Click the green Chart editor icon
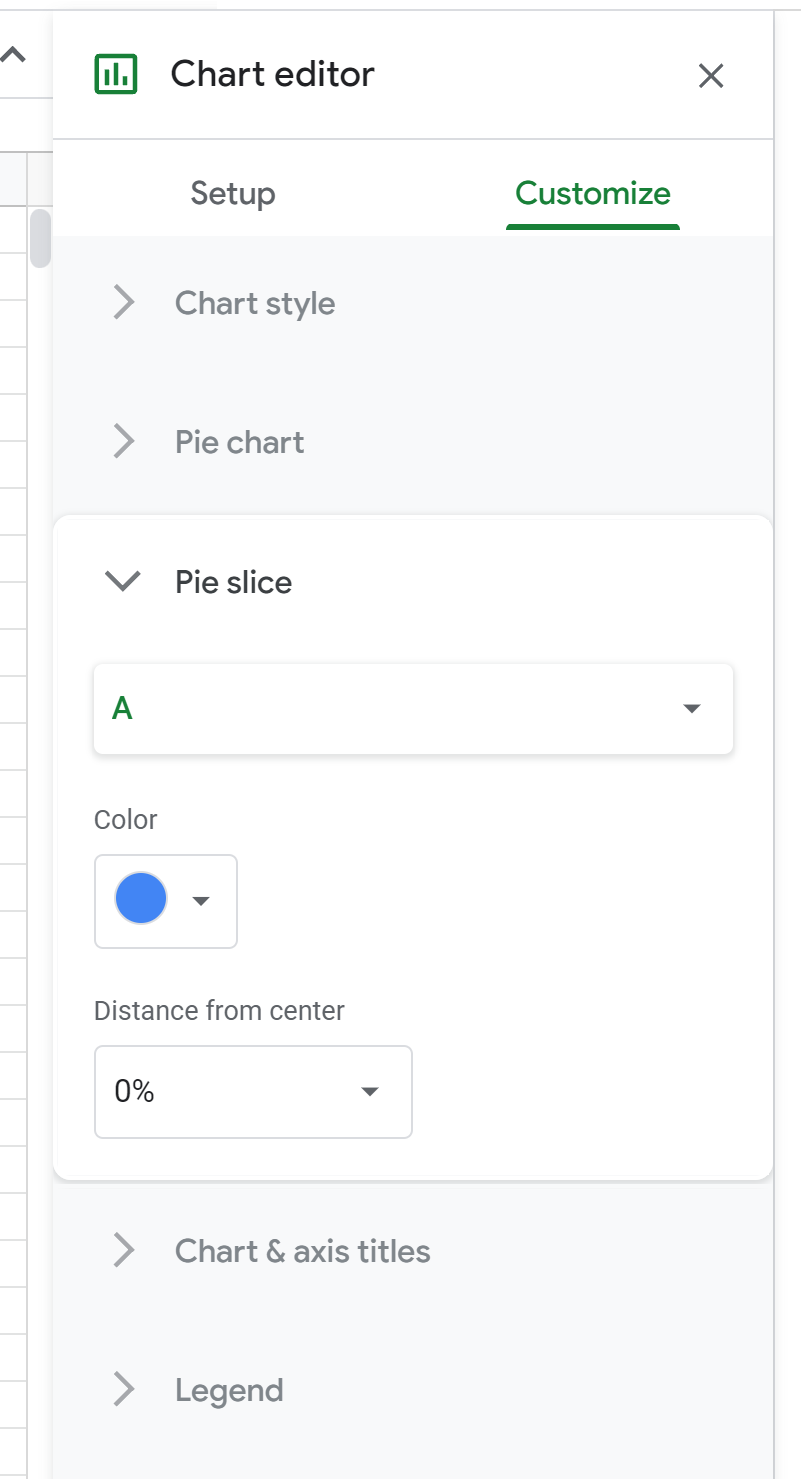This screenshot has width=801, height=1479. 115,74
